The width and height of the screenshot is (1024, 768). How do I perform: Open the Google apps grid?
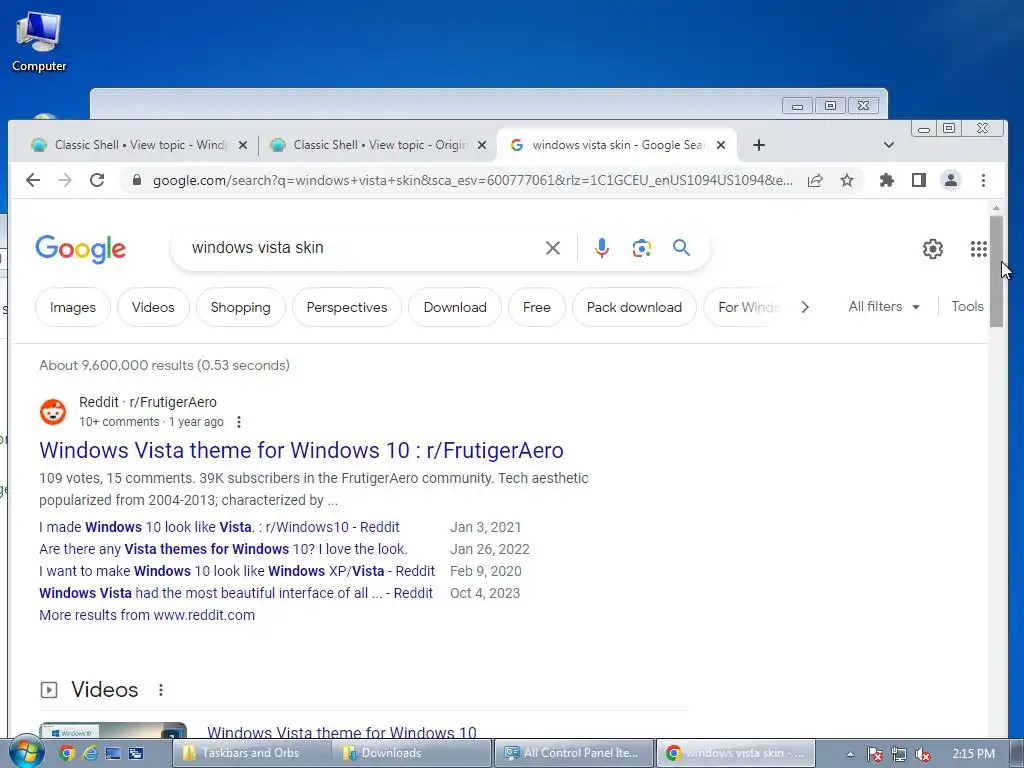pyautogui.click(x=978, y=249)
